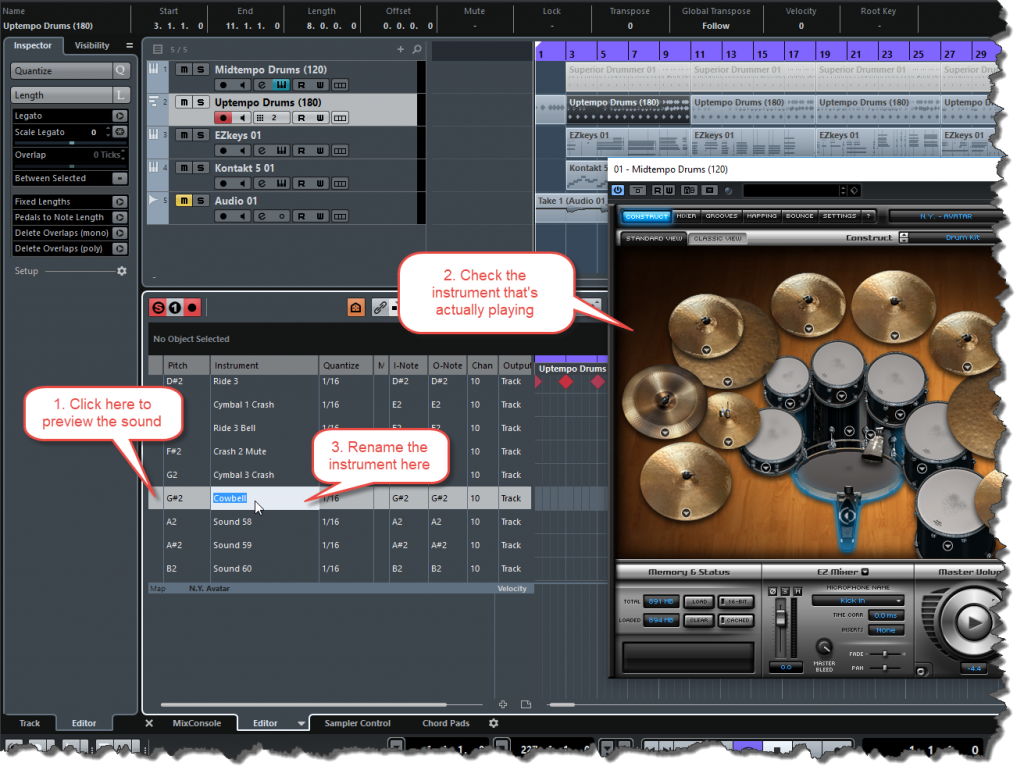1024x777 pixels.
Task: Open the Mapping tab in Superior Drummer
Action: point(761,216)
